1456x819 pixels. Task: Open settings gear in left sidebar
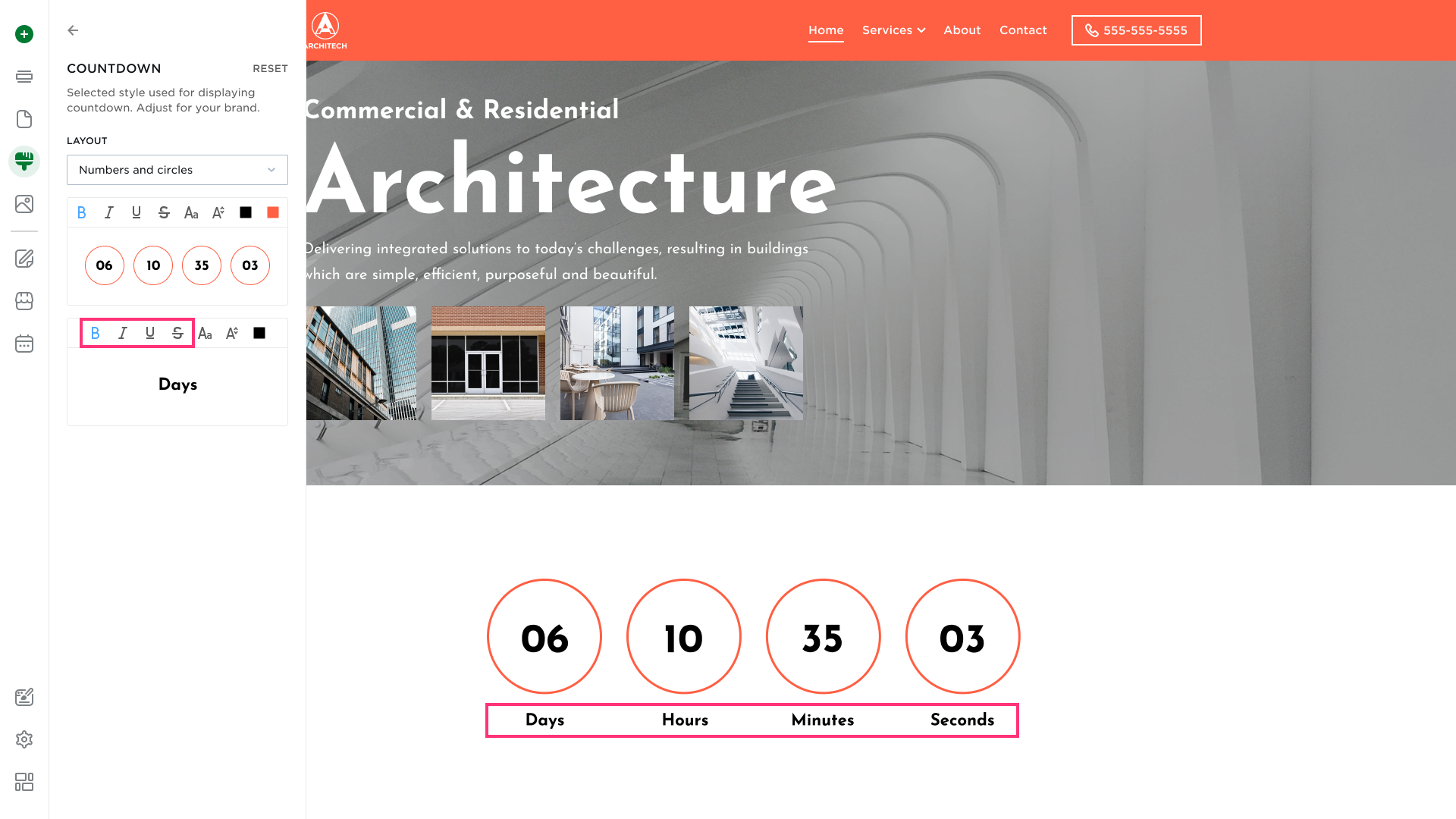click(x=24, y=739)
